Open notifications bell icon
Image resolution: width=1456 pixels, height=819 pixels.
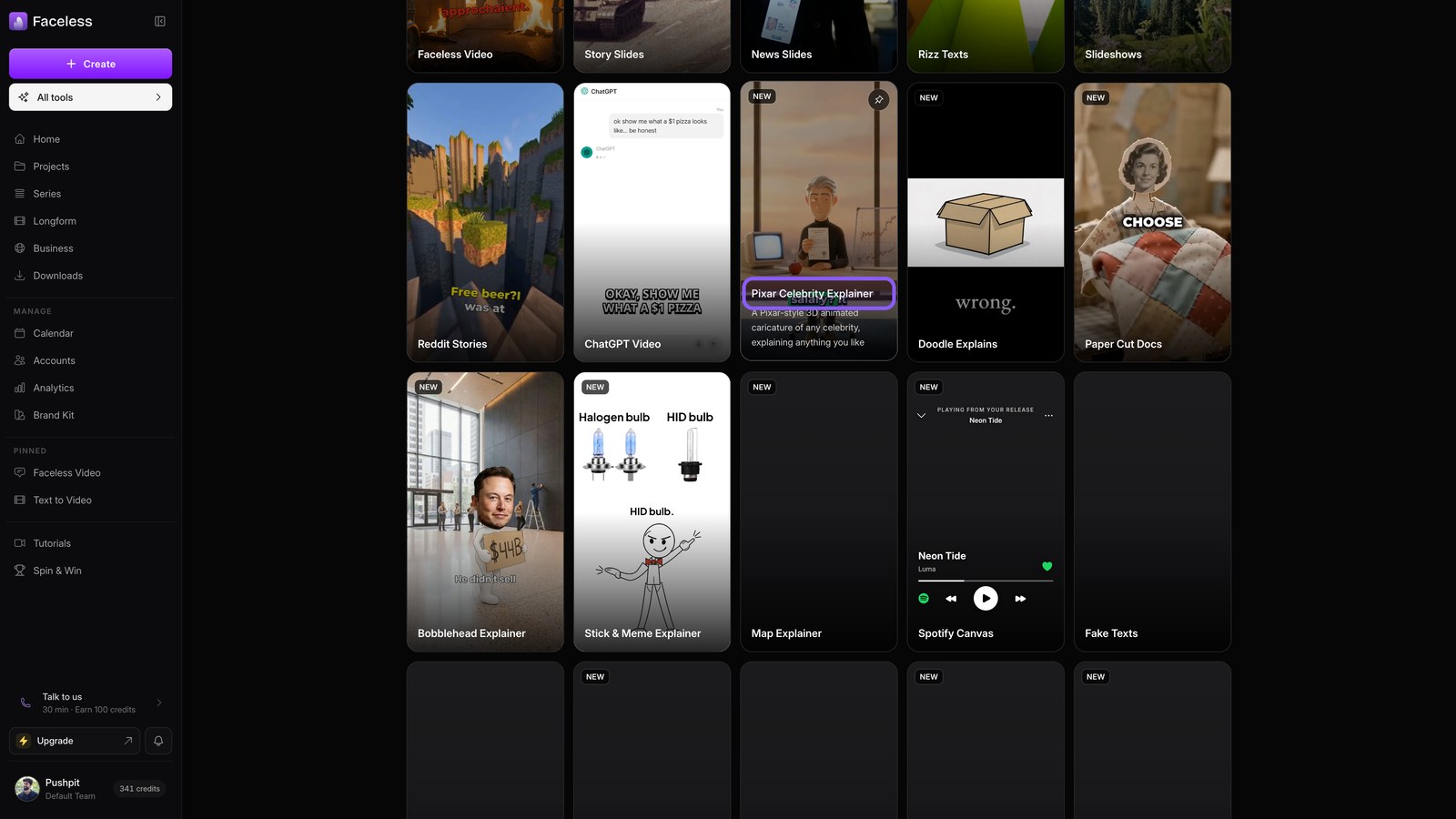tap(158, 741)
